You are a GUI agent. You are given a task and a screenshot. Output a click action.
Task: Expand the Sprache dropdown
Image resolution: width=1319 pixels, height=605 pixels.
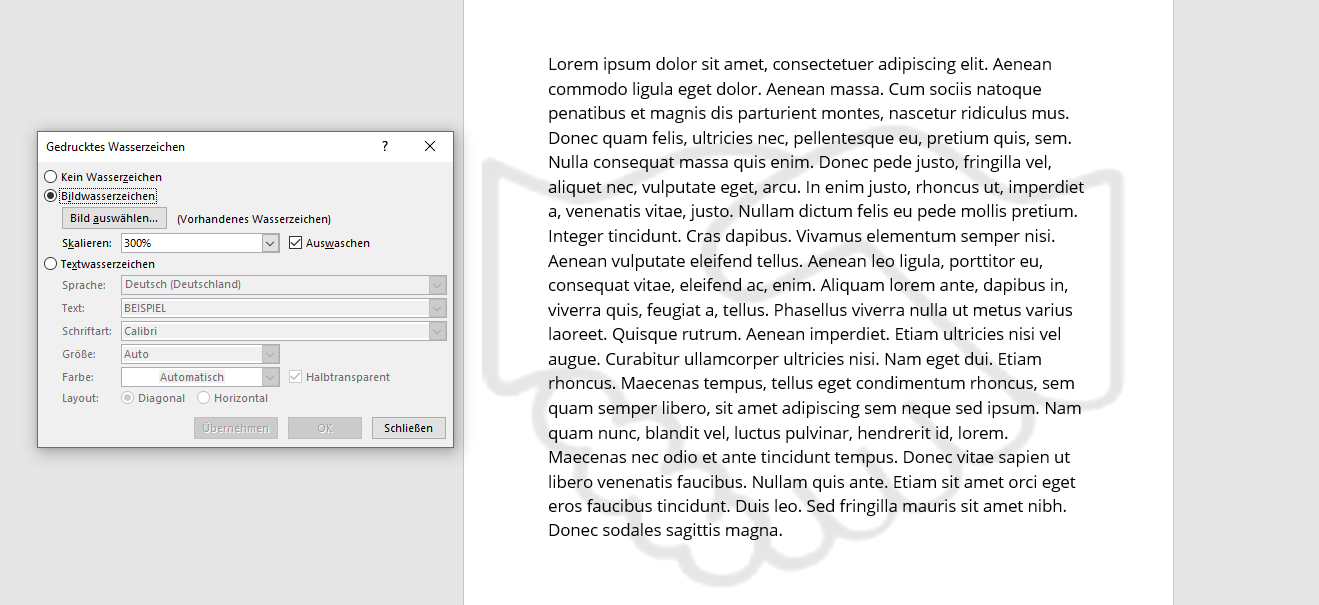[x=437, y=285]
